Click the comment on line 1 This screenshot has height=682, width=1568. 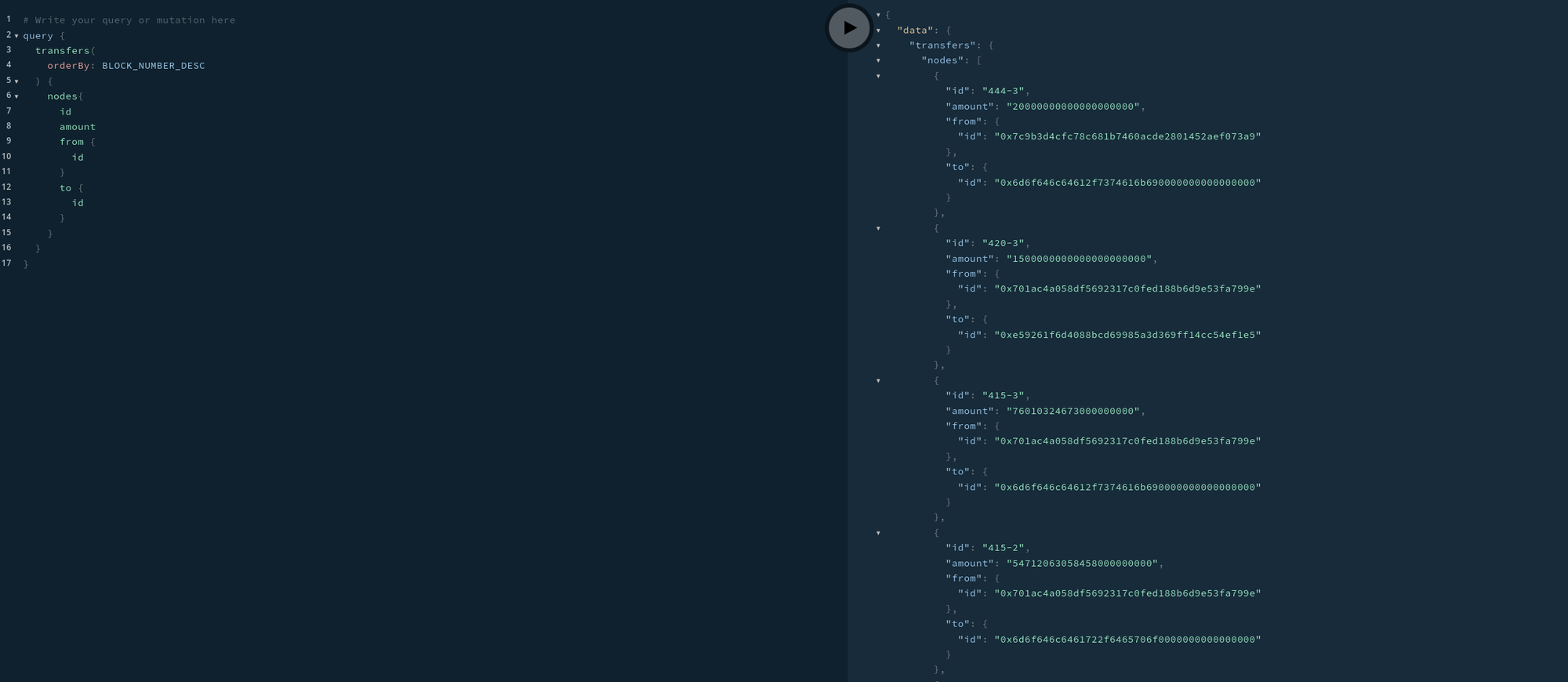(x=129, y=20)
